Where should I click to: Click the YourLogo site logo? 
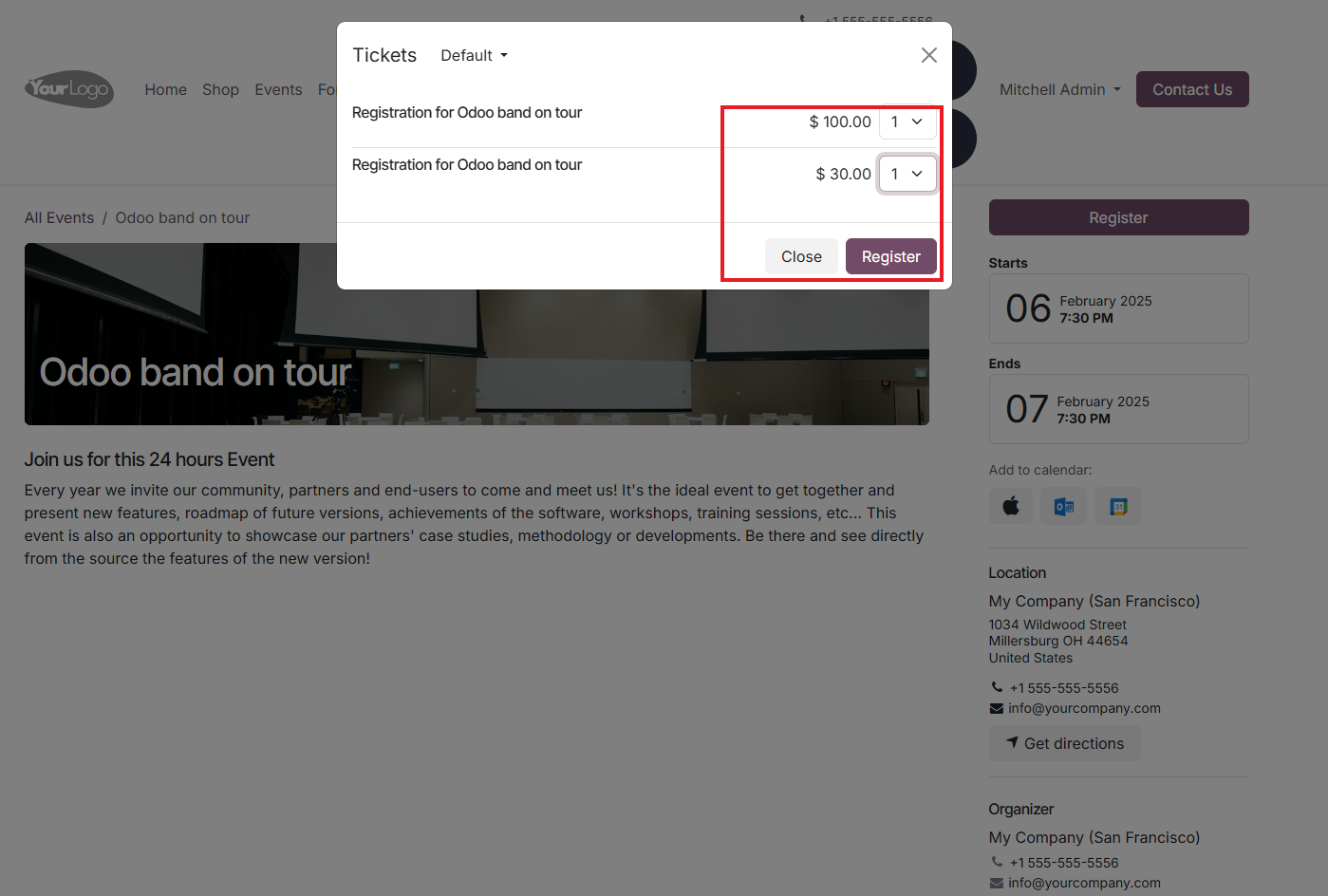[69, 89]
